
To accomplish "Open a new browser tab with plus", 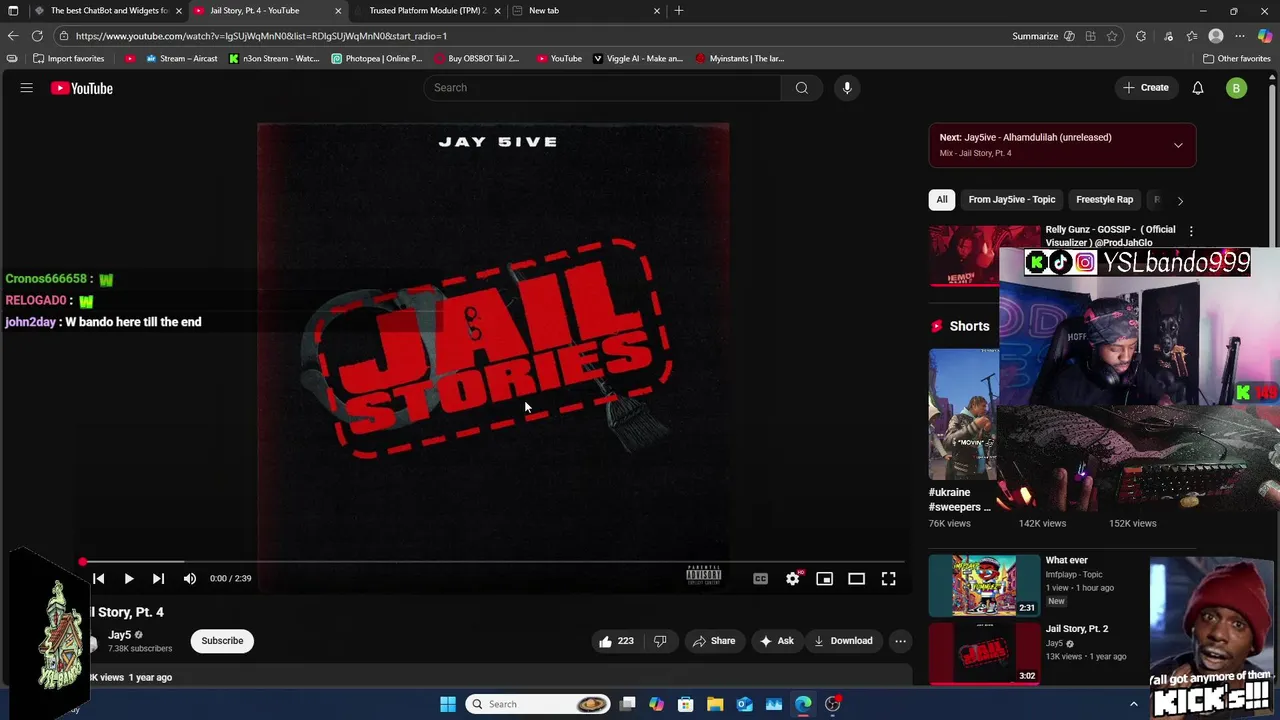I will [x=679, y=10].
